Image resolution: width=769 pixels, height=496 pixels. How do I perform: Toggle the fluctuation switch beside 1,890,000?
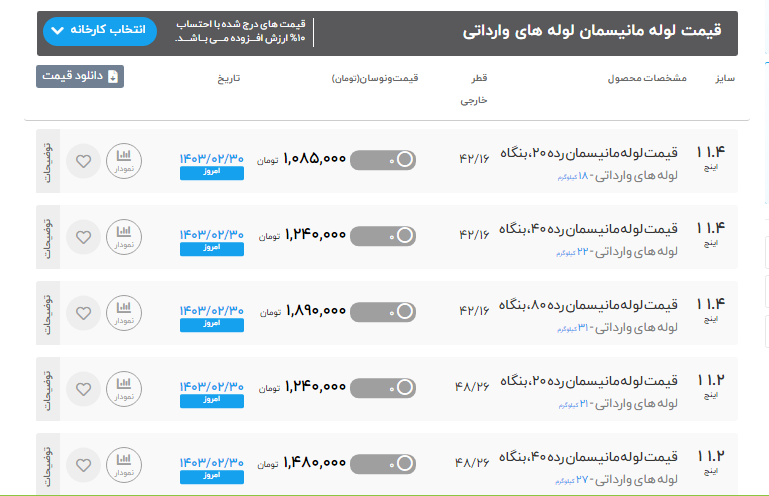click(383, 312)
